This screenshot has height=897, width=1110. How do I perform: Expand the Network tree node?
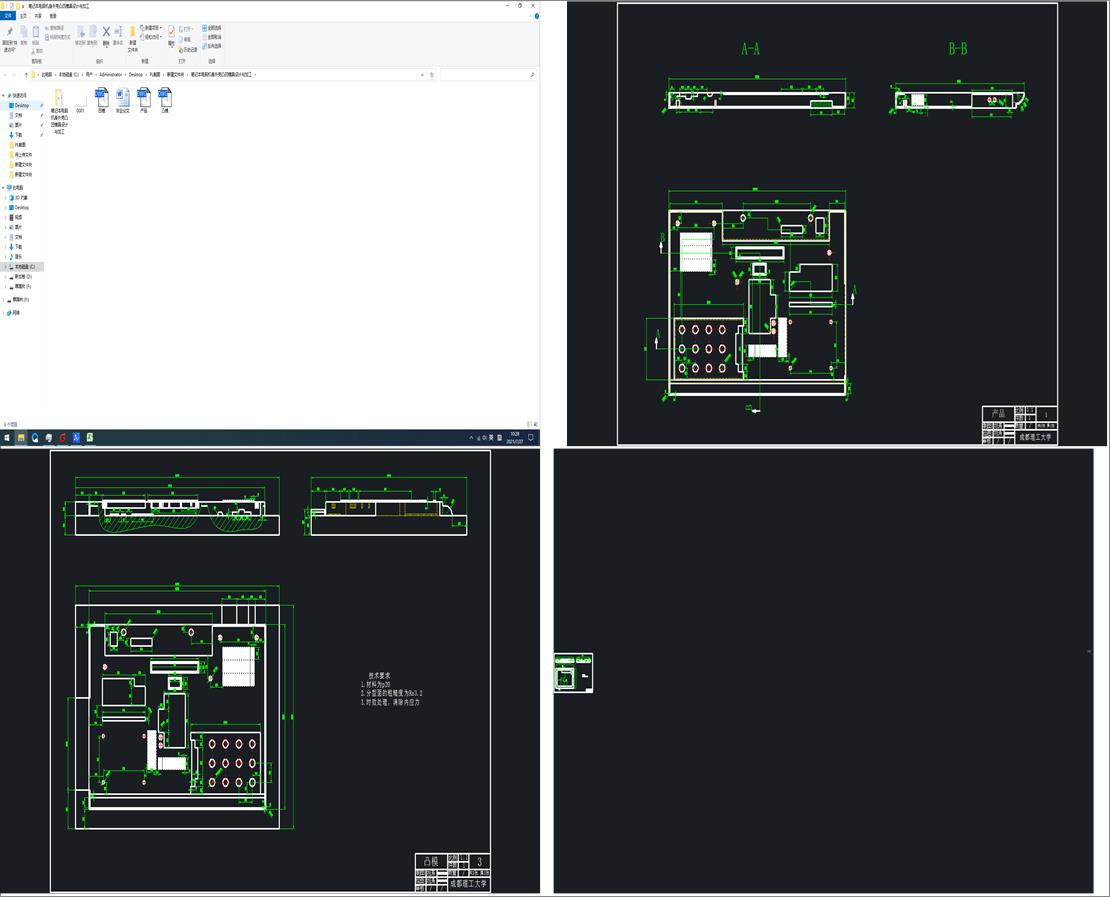[4, 313]
